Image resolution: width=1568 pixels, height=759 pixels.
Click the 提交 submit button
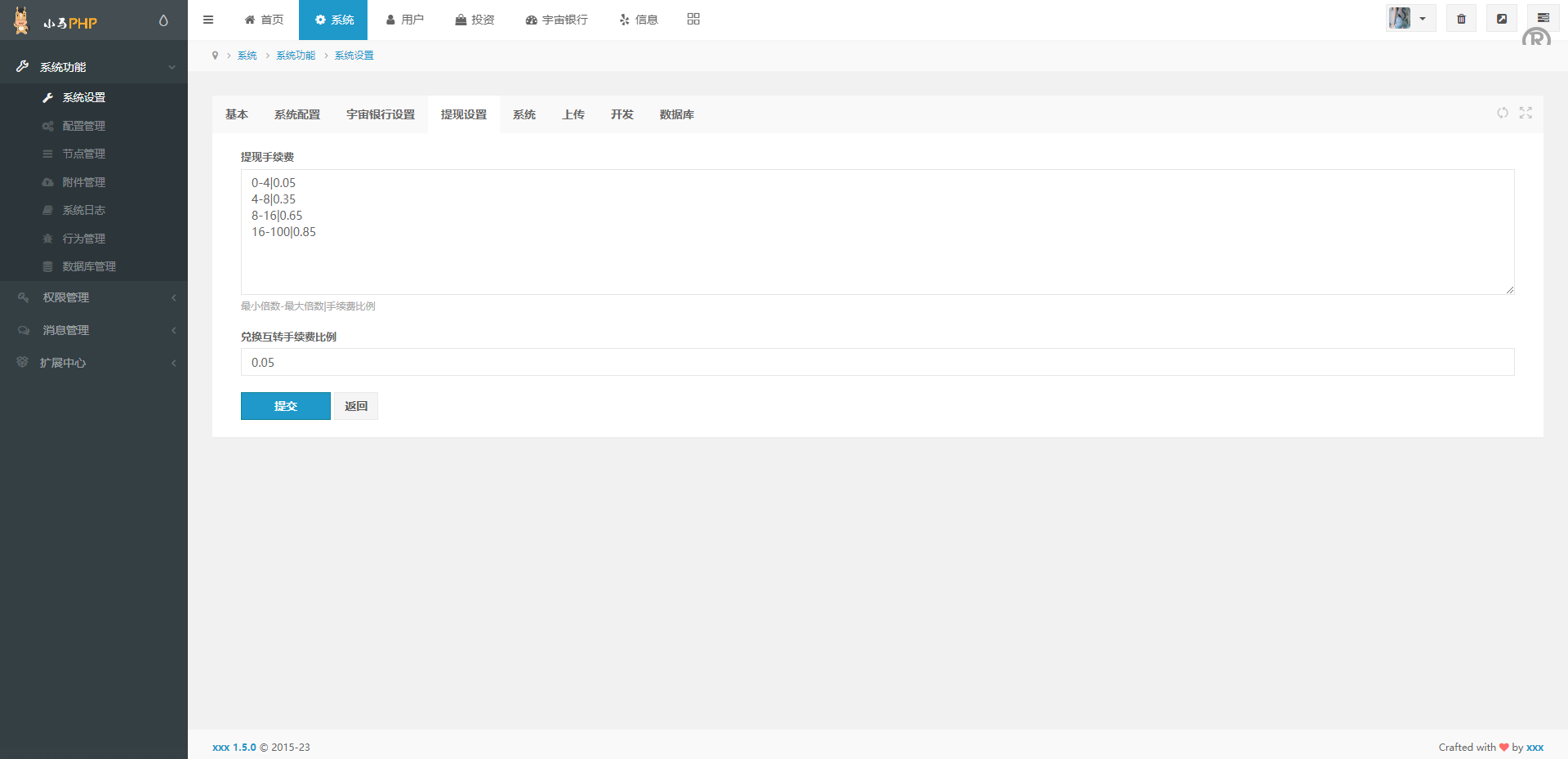[285, 406]
